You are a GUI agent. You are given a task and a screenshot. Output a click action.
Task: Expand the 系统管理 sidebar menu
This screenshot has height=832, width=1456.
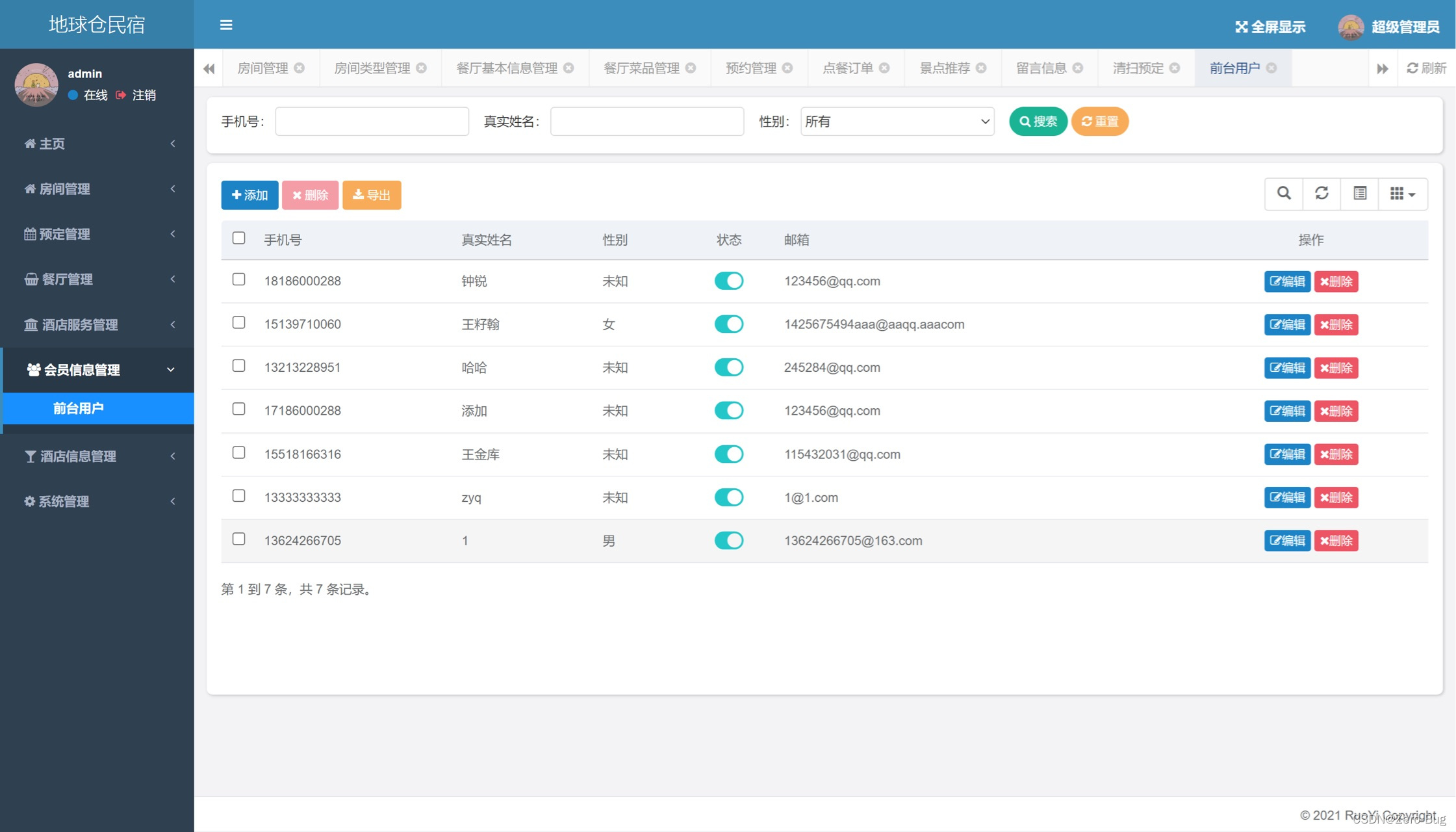point(97,501)
